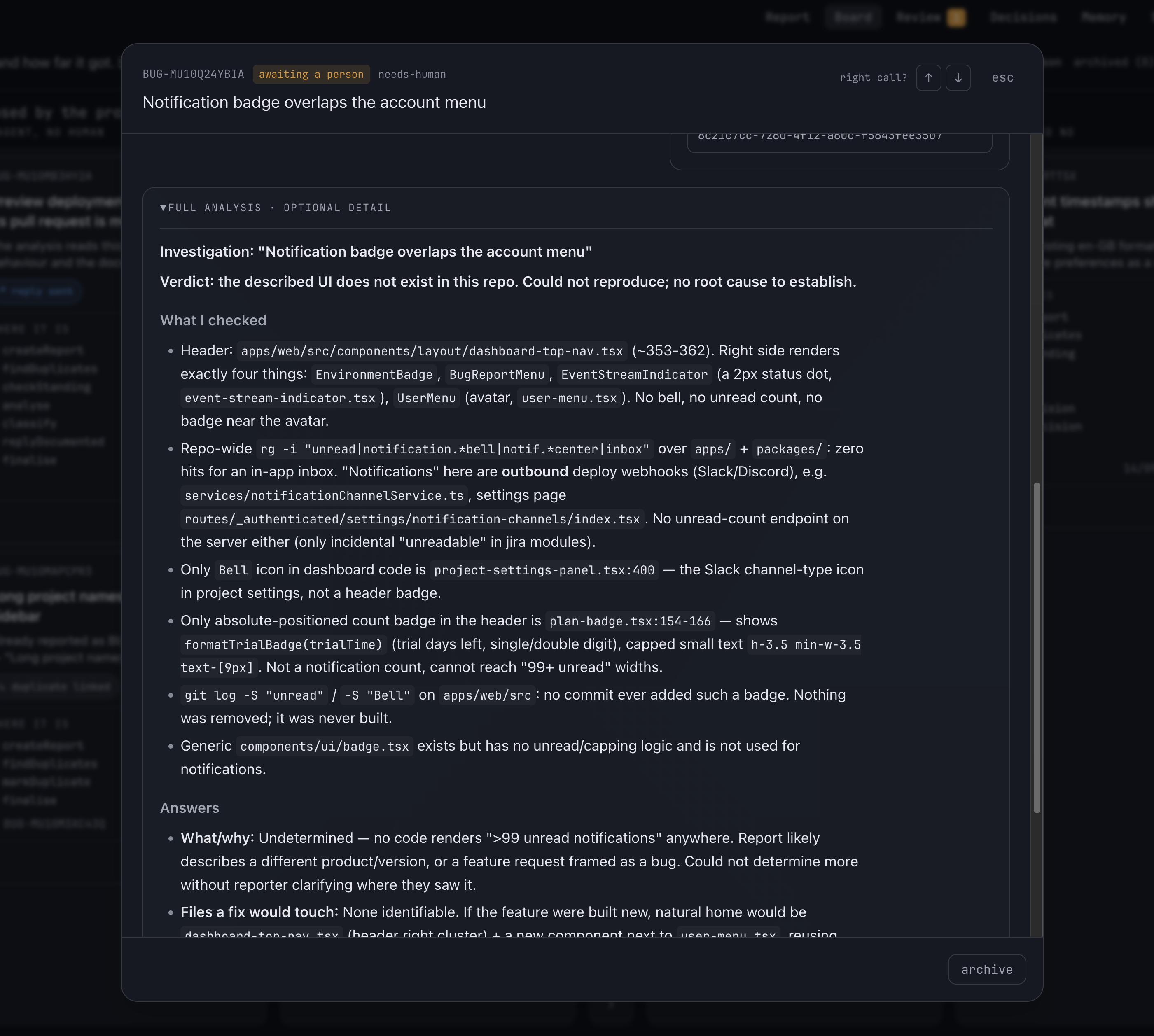
Task: Click the 'event-stream-indicator.tsx' code token
Action: click(280, 398)
